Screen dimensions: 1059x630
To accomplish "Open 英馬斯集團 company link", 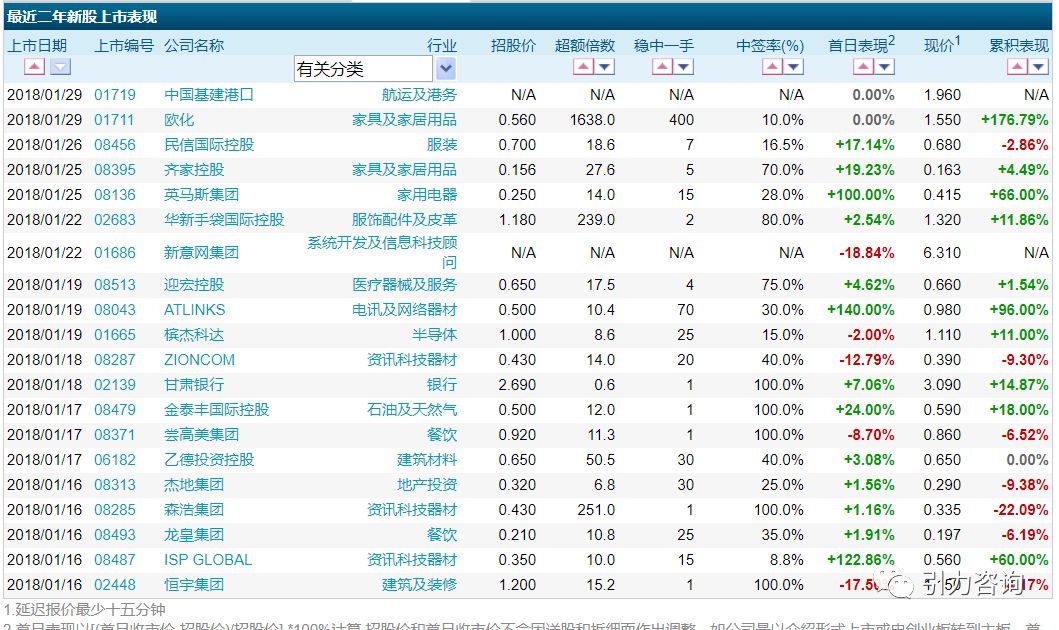I will click(201, 194).
